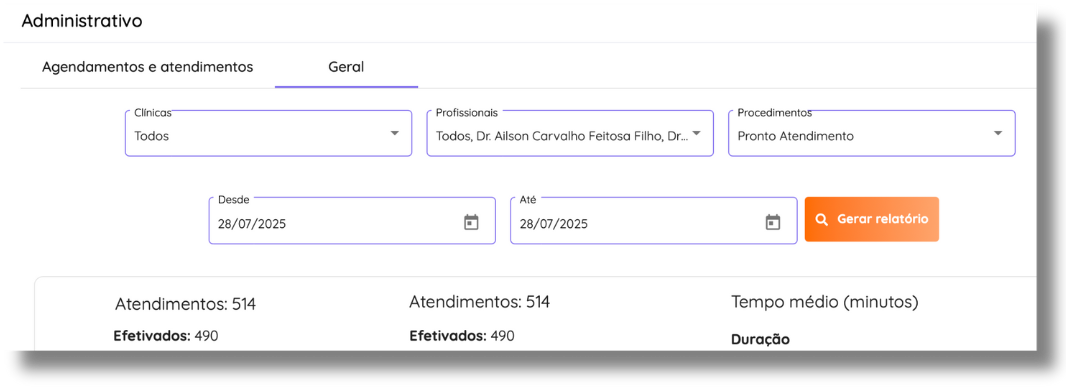Screen dimensions: 1066x392
Task: Expand the Clínicas dropdown arrow
Action: (394, 133)
